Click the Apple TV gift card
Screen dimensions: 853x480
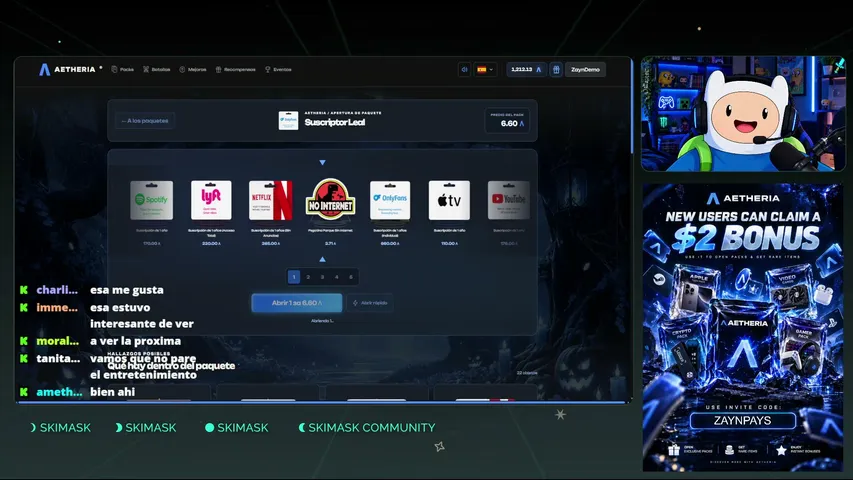pyautogui.click(x=449, y=200)
